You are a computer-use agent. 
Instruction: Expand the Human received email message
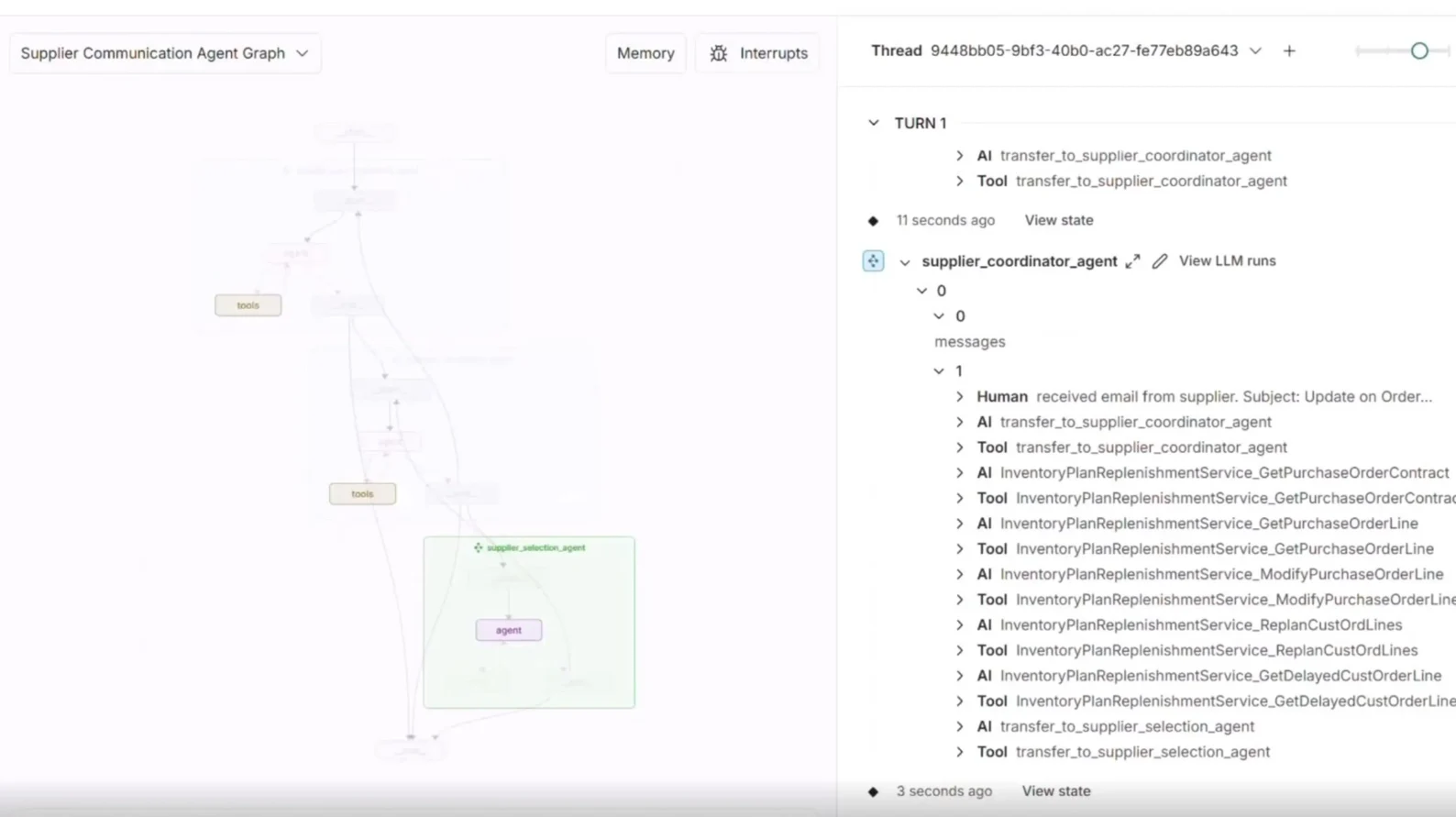pyautogui.click(x=960, y=397)
